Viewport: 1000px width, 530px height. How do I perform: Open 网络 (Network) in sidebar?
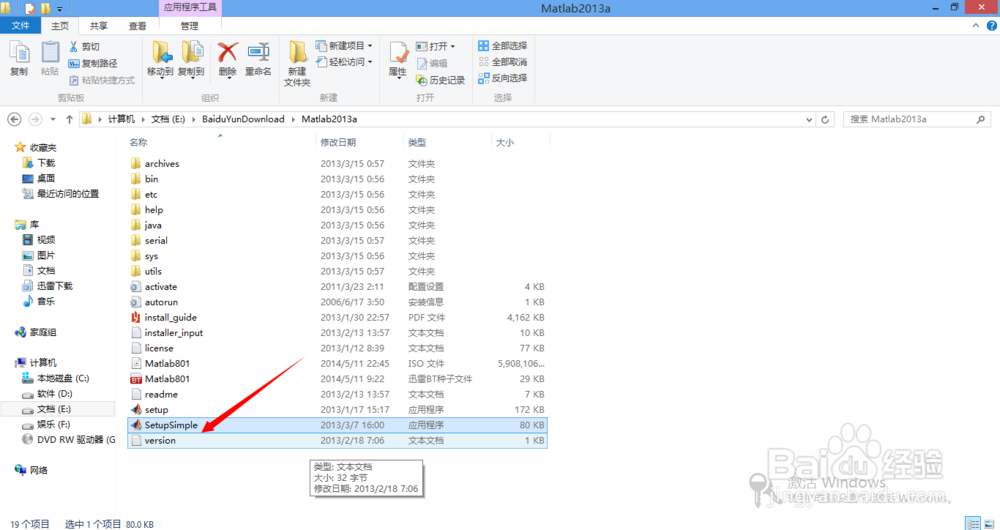pyautogui.click(x=38, y=470)
